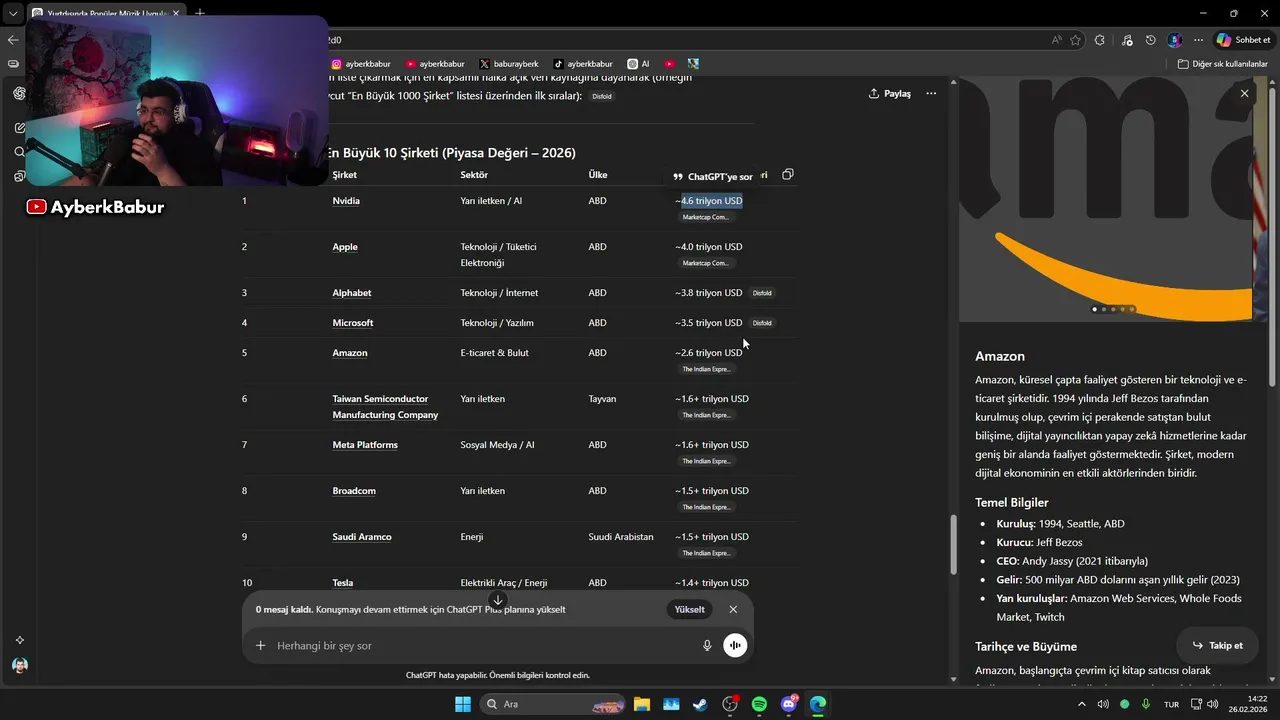Open the Tesla company link
Viewport: 1280px width, 720px height.
click(x=343, y=583)
